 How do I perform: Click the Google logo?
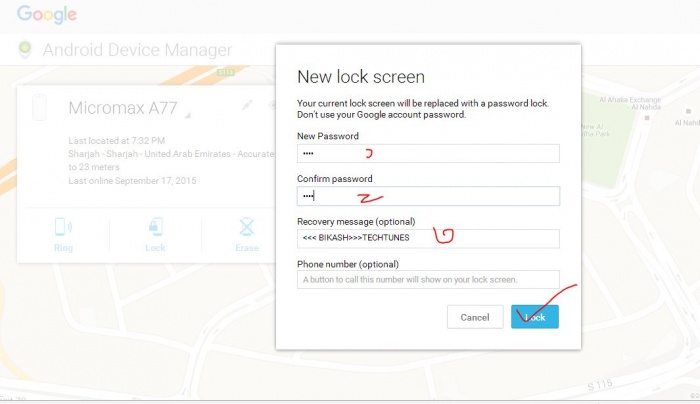click(47, 15)
